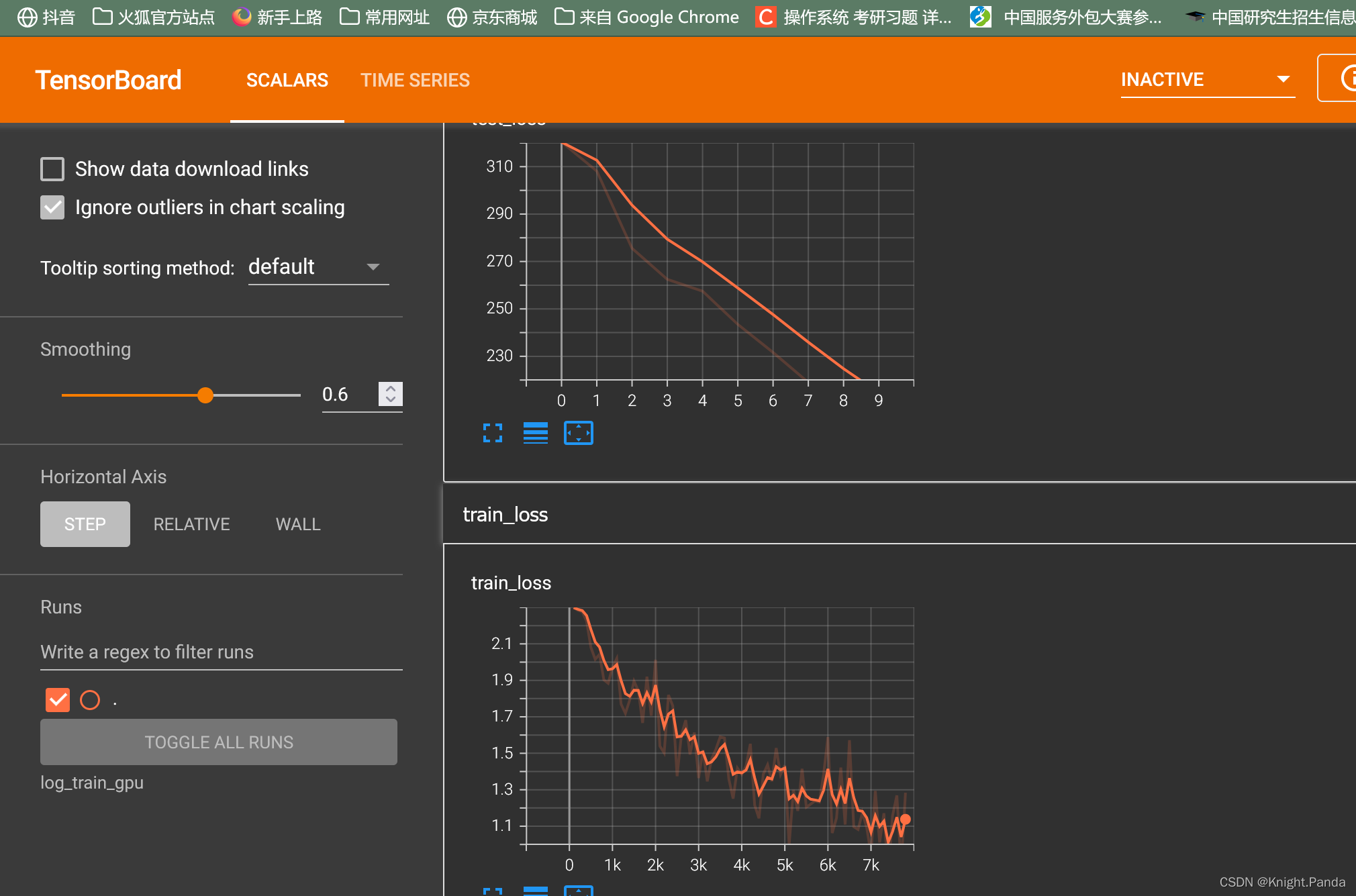Switch to the SCALARS tab
Screen dimensions: 1356x896
(287, 80)
